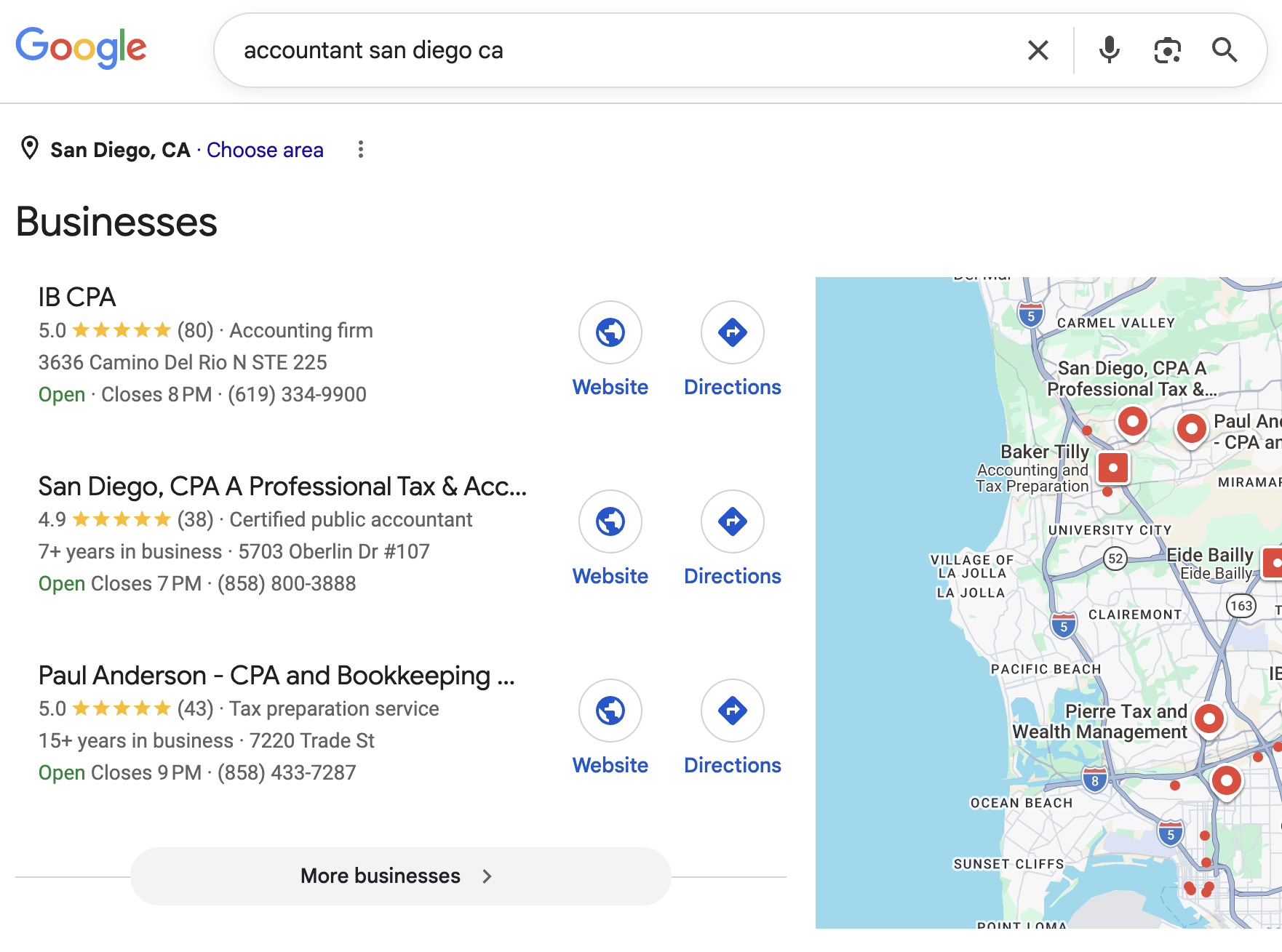Open Website for Paul Anderson CPA
The image size is (1282, 952).
(610, 711)
